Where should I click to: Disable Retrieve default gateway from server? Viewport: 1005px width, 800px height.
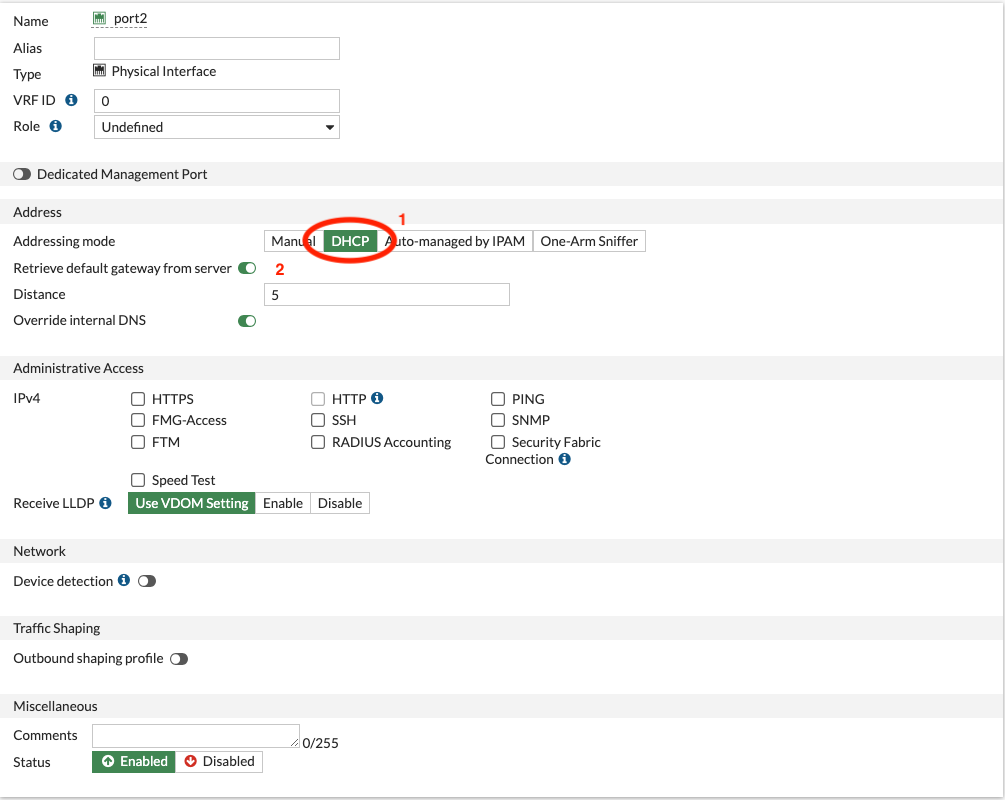click(247, 268)
